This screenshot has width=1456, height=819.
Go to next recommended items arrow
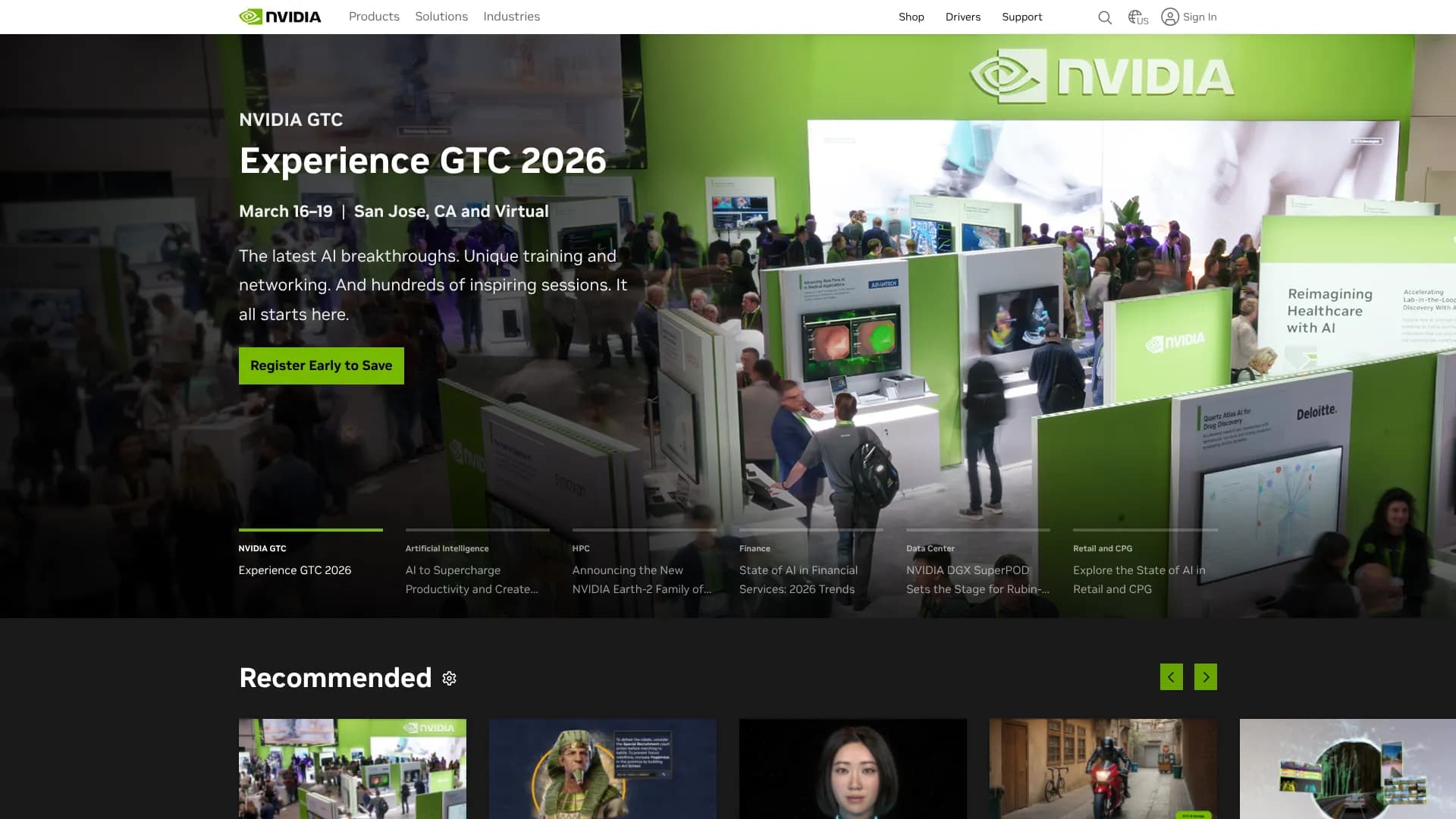tap(1206, 677)
